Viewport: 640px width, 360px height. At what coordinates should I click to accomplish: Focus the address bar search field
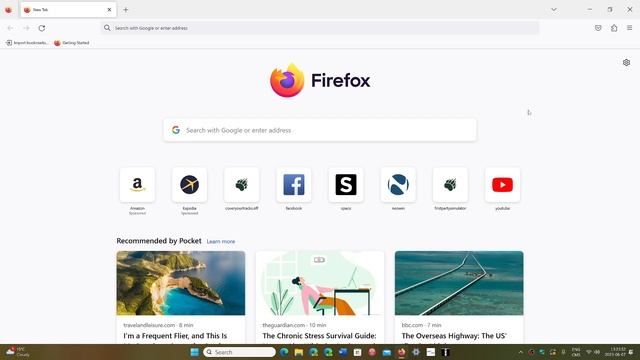point(320,28)
